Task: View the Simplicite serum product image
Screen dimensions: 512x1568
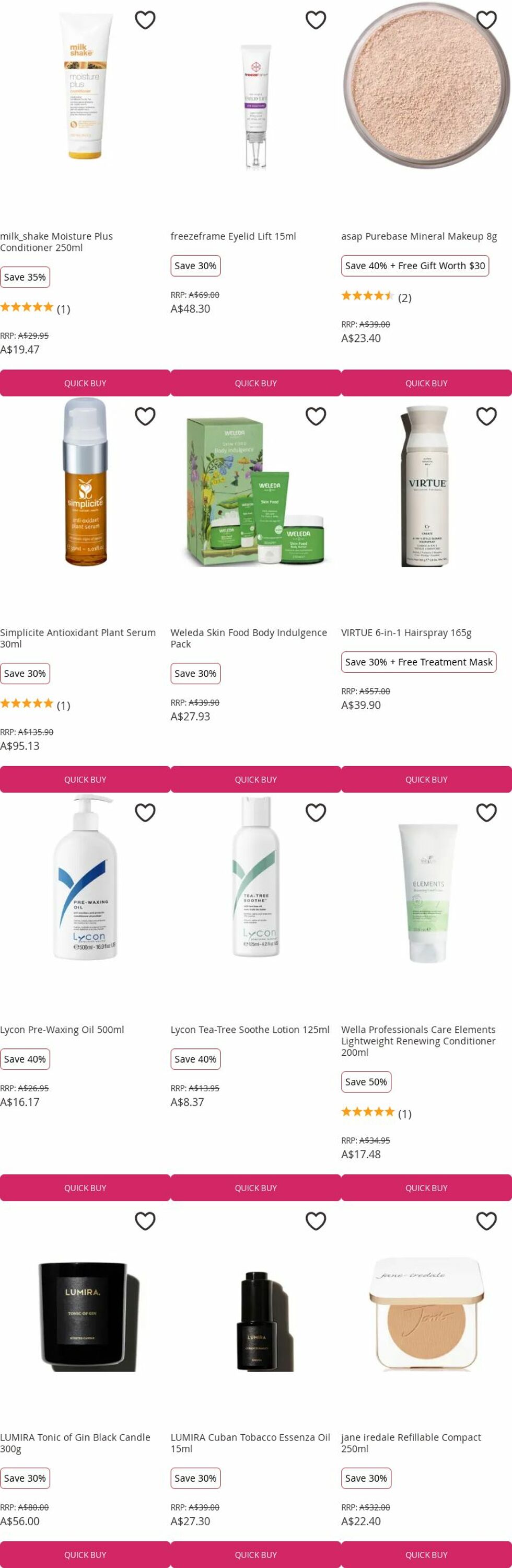Action: point(85,482)
